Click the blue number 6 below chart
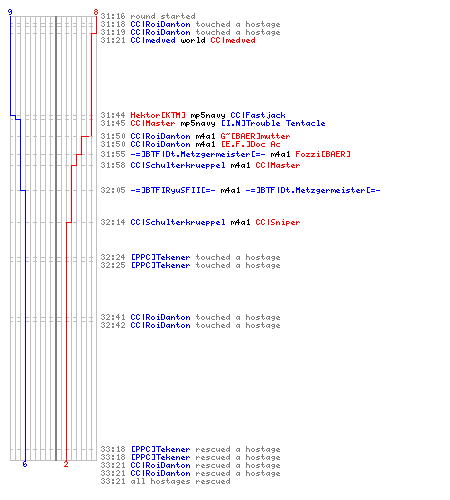This screenshot has height=500, width=450. [25, 464]
